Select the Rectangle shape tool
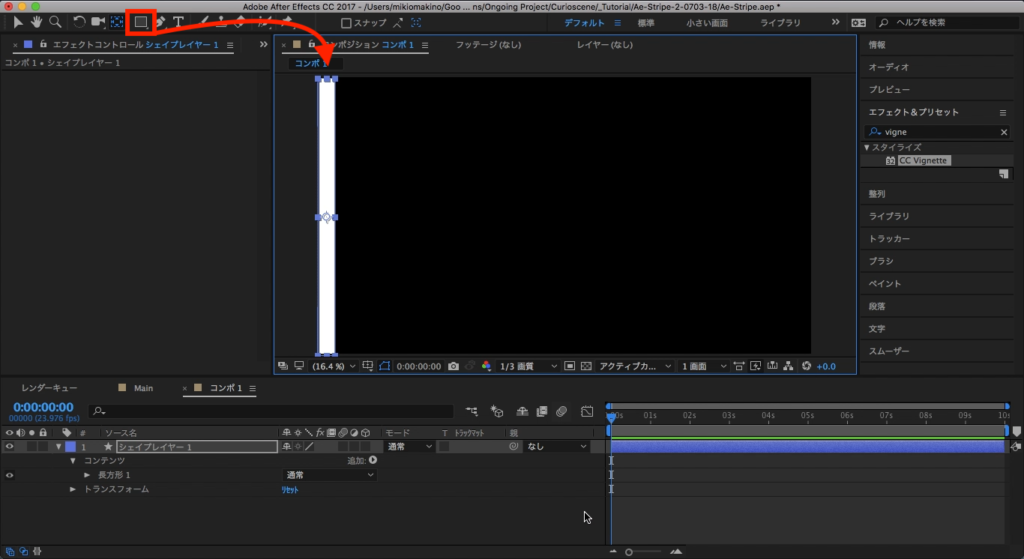Viewport: 1024px width, 559px height. 141,21
